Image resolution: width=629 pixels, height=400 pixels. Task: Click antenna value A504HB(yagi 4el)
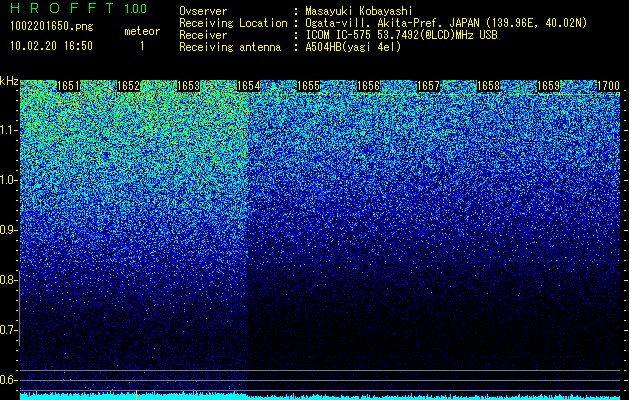(353, 47)
